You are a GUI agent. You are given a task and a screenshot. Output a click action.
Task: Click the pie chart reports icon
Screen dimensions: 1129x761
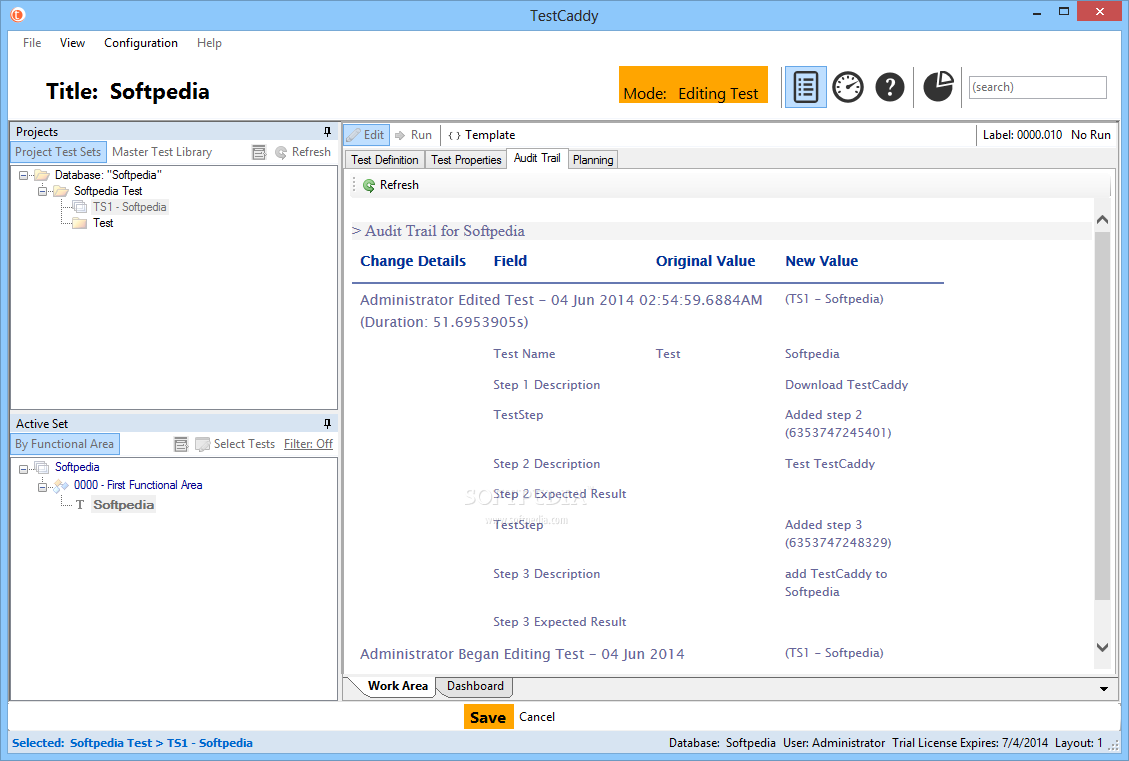pyautogui.click(x=938, y=86)
